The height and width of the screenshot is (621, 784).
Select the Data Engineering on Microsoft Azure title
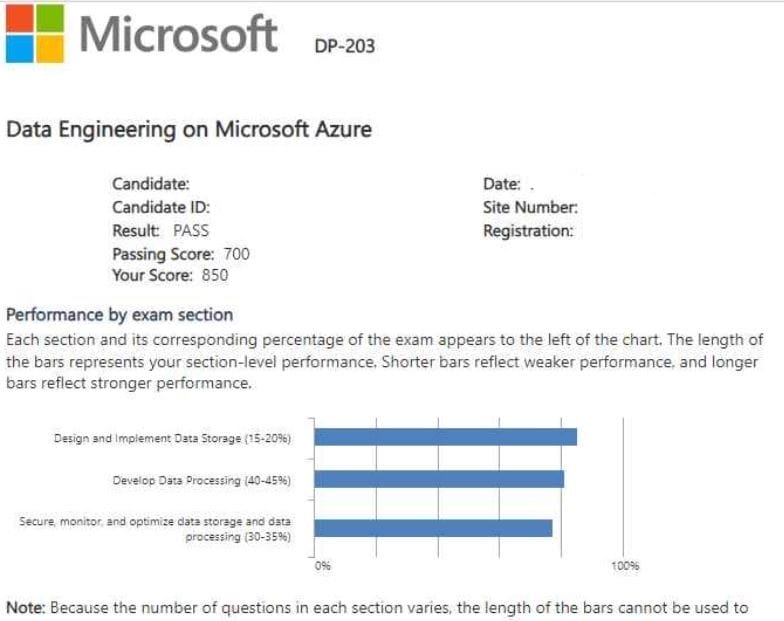click(x=189, y=129)
